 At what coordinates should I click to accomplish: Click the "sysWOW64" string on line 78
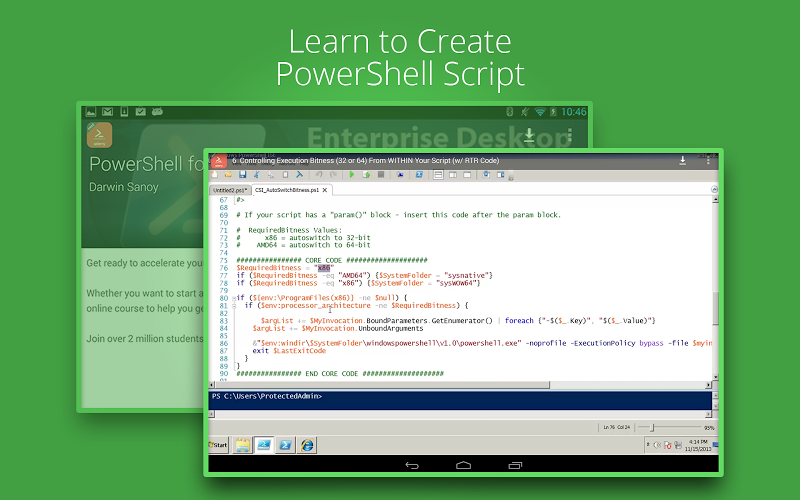coord(457,283)
